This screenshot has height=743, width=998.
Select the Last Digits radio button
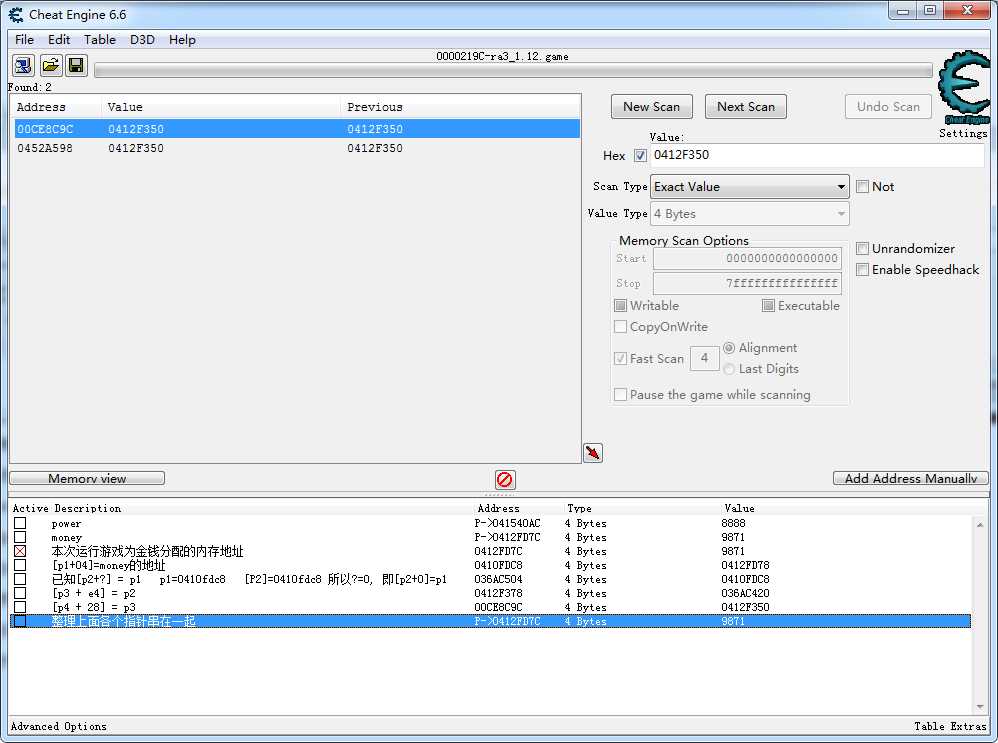pyautogui.click(x=729, y=369)
